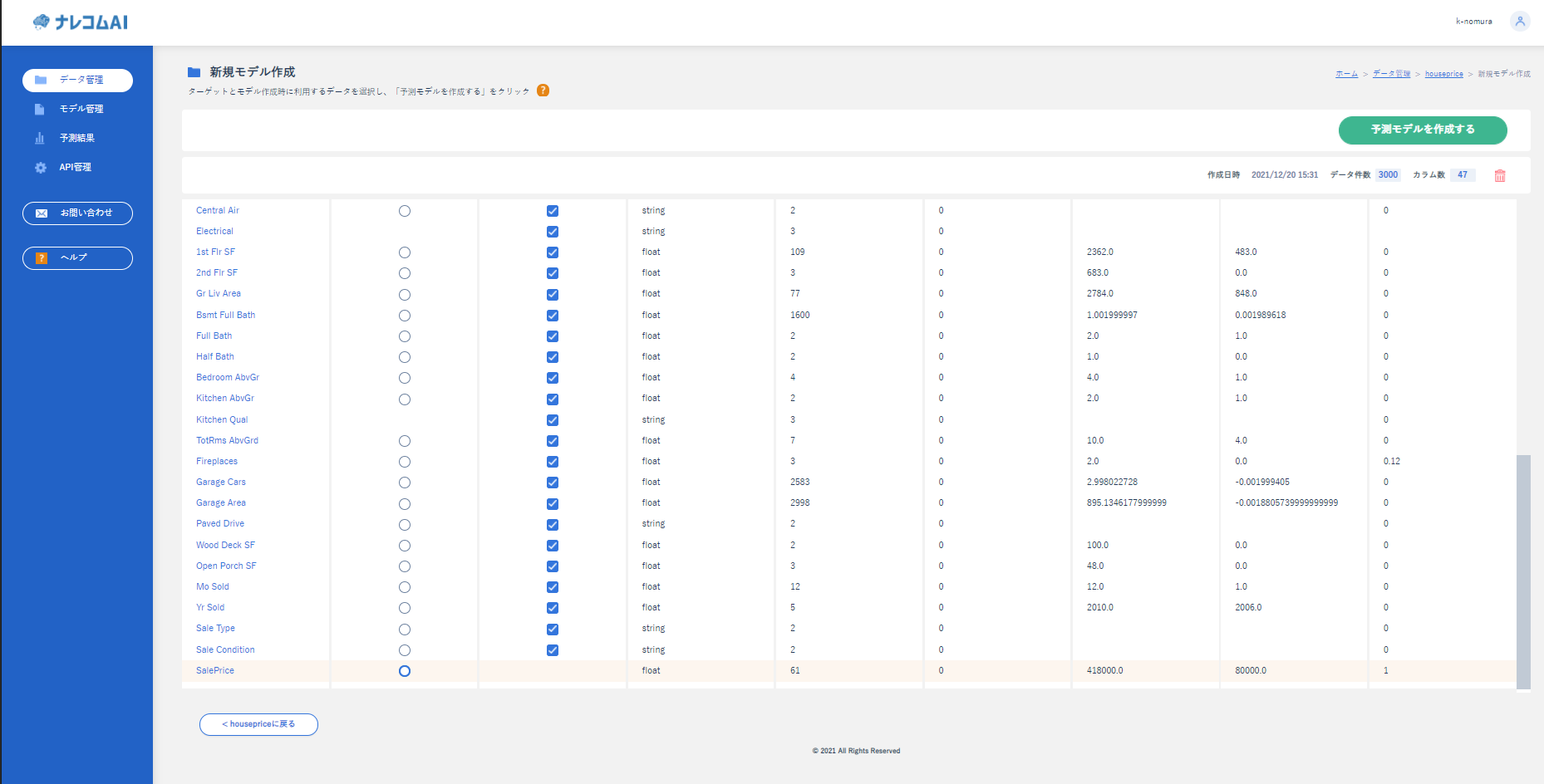Click the お問い合わせ button

77,213
